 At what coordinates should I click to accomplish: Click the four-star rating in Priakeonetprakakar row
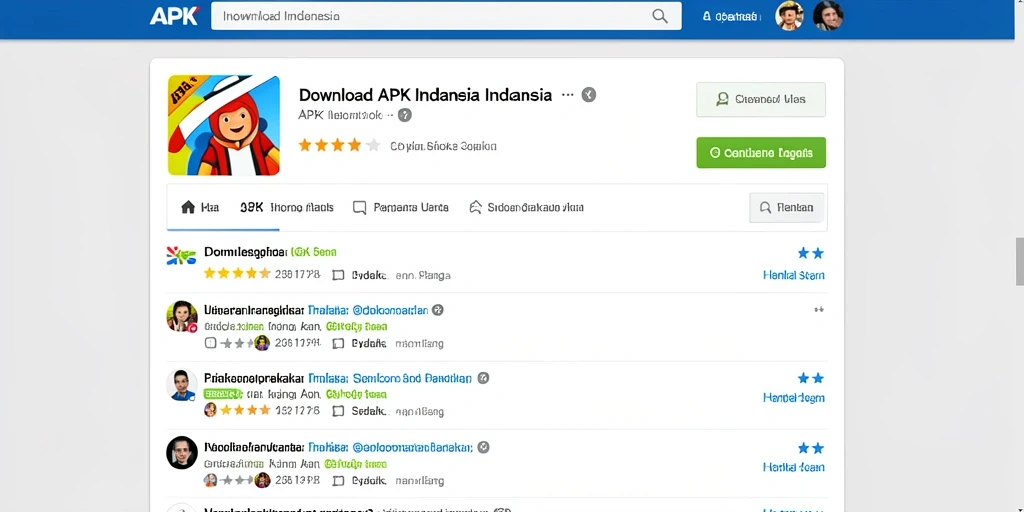245,410
